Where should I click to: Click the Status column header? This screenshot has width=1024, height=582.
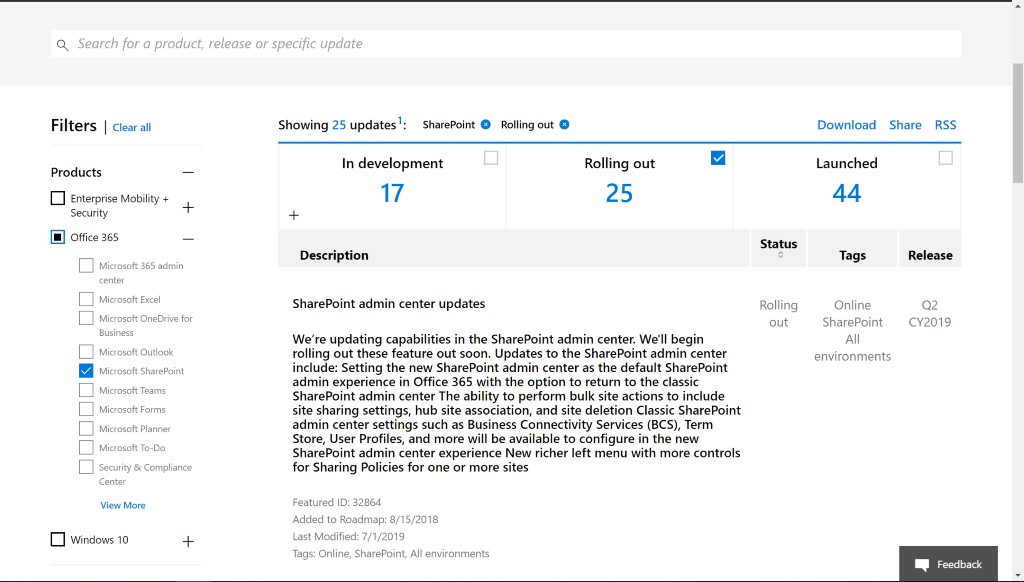(x=778, y=248)
